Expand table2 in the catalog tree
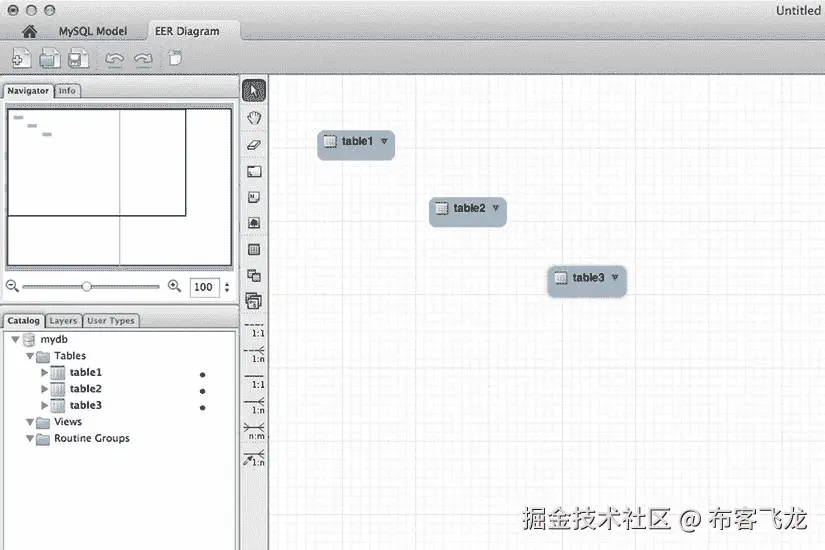This screenshot has height=550, width=825. [44, 389]
